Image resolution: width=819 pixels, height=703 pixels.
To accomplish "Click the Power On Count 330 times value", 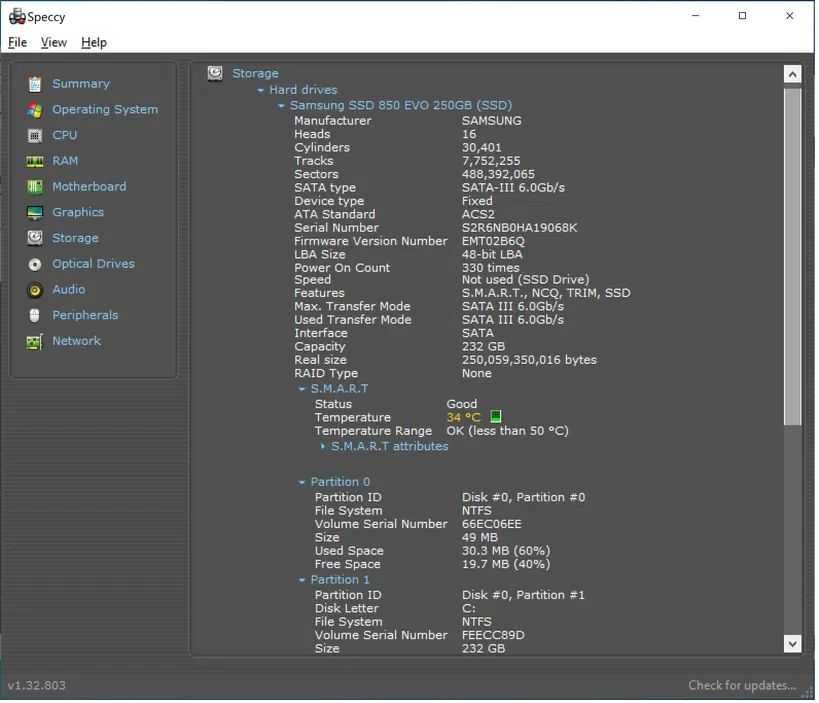I will [490, 267].
